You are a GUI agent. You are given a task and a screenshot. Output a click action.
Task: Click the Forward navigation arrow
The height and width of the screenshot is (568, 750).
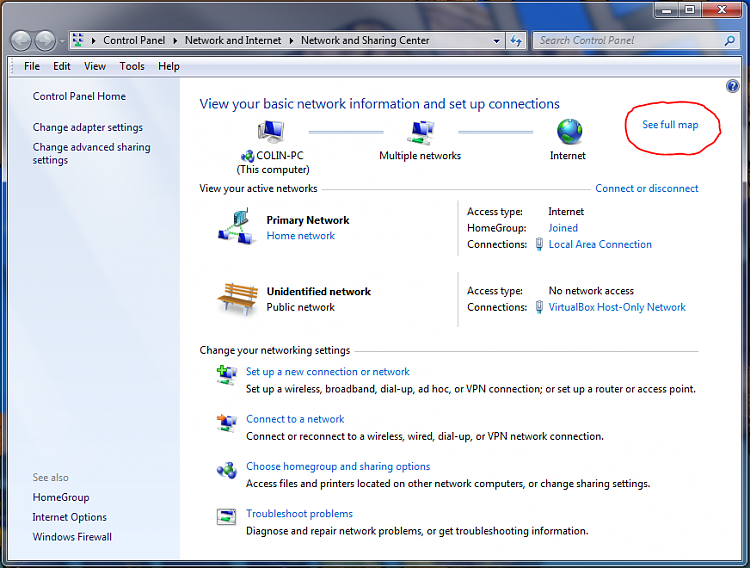tap(45, 41)
